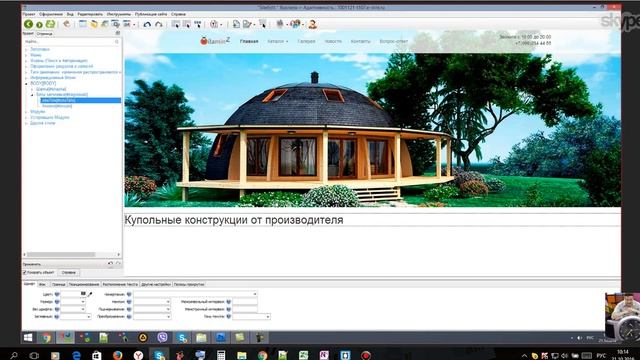
Task: Toggle the Показать объект checkbox
Action: tap(24, 273)
